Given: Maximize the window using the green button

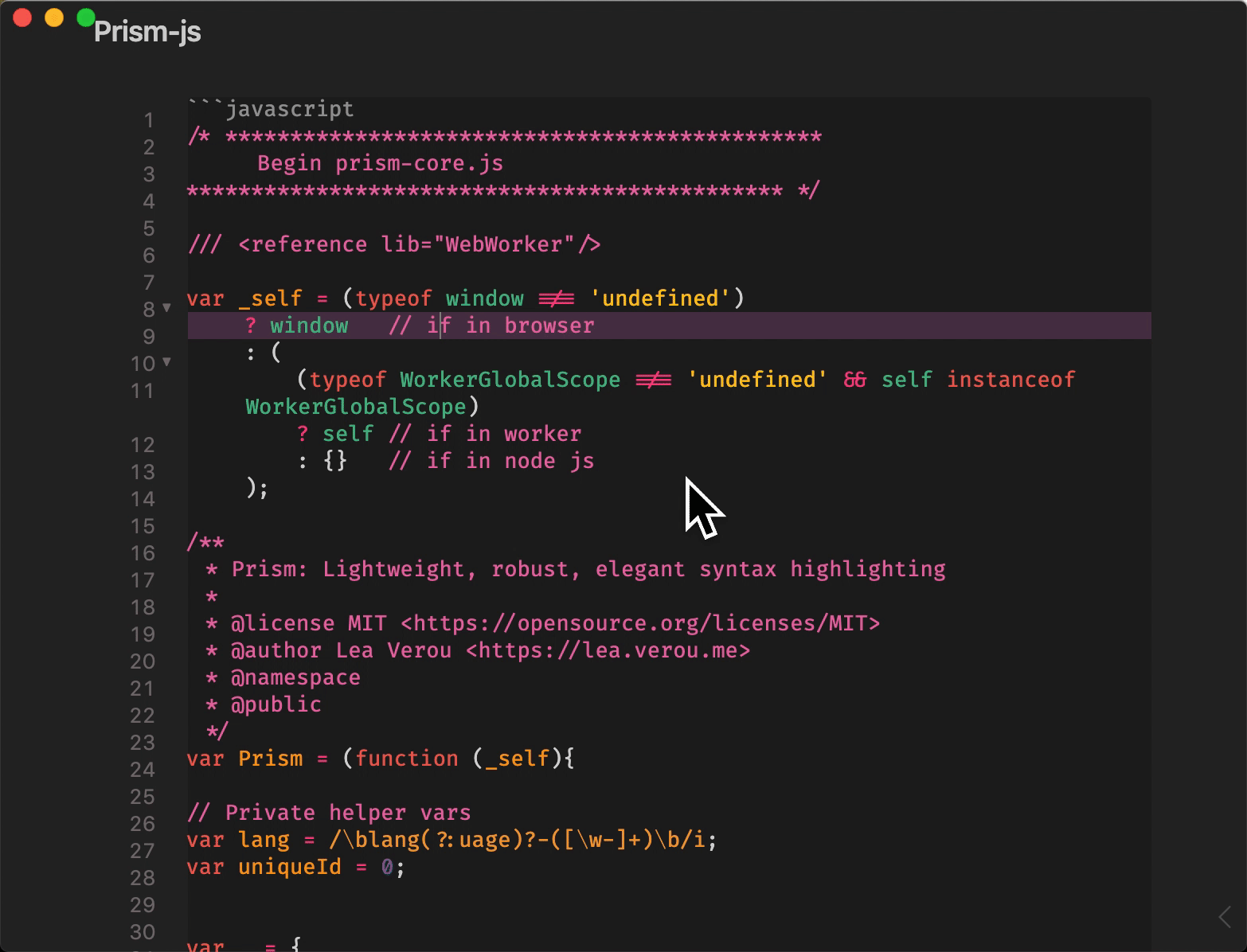Looking at the screenshot, I should point(86,18).
